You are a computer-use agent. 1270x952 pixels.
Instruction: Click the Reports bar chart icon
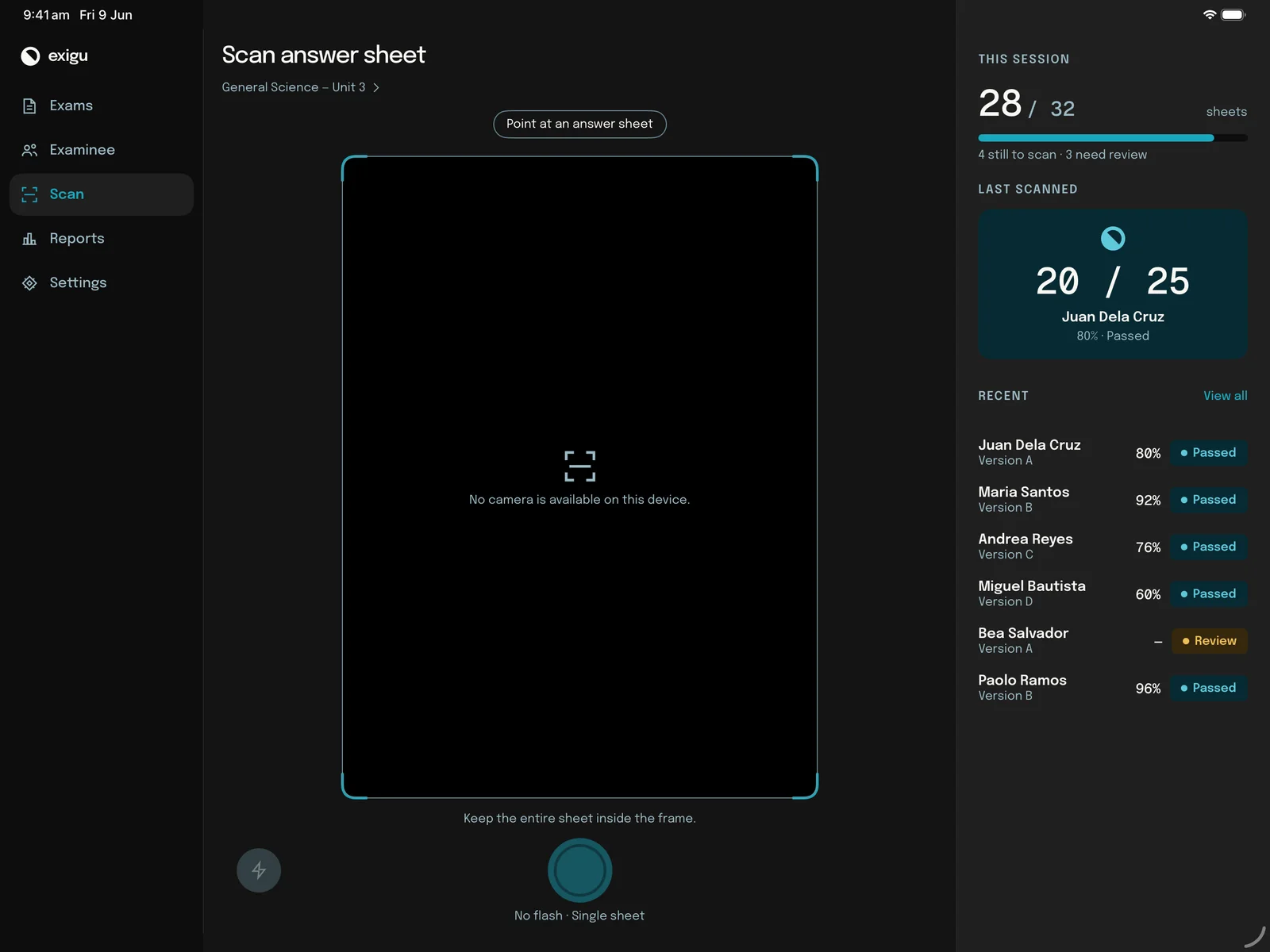29,239
